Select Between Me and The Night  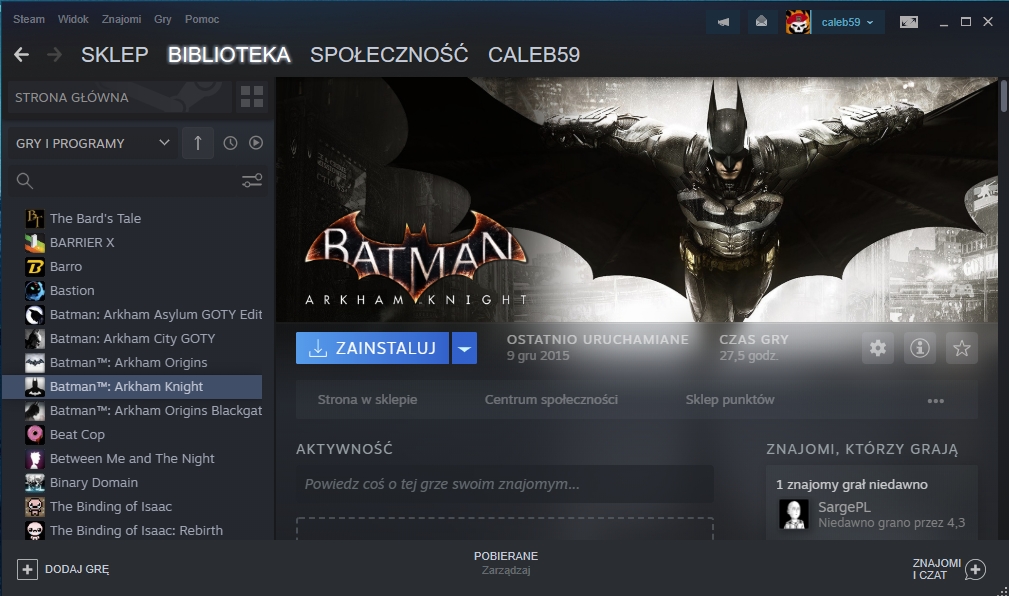click(x=132, y=459)
